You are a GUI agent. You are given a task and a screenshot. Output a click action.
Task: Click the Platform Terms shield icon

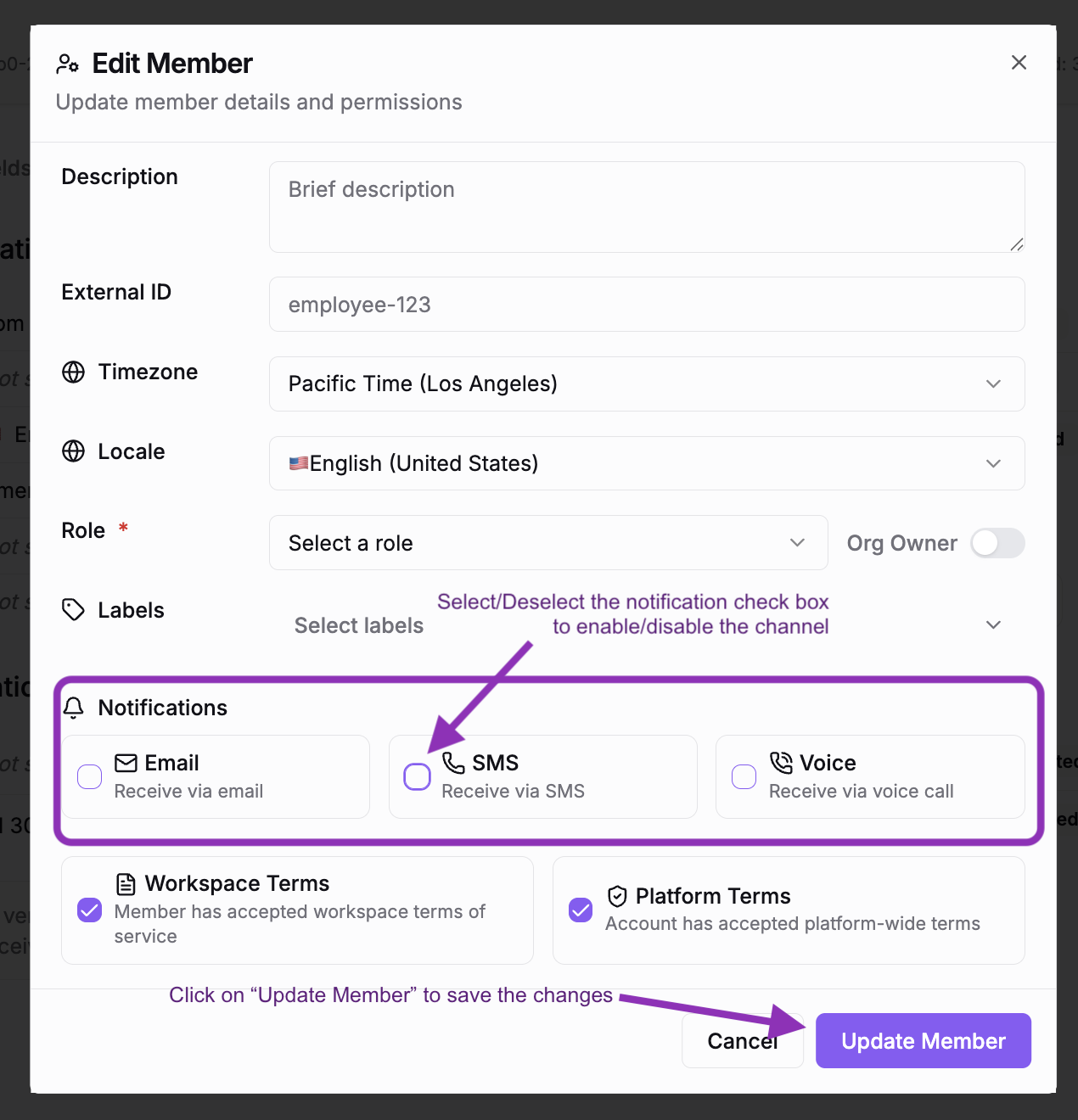tap(616, 896)
